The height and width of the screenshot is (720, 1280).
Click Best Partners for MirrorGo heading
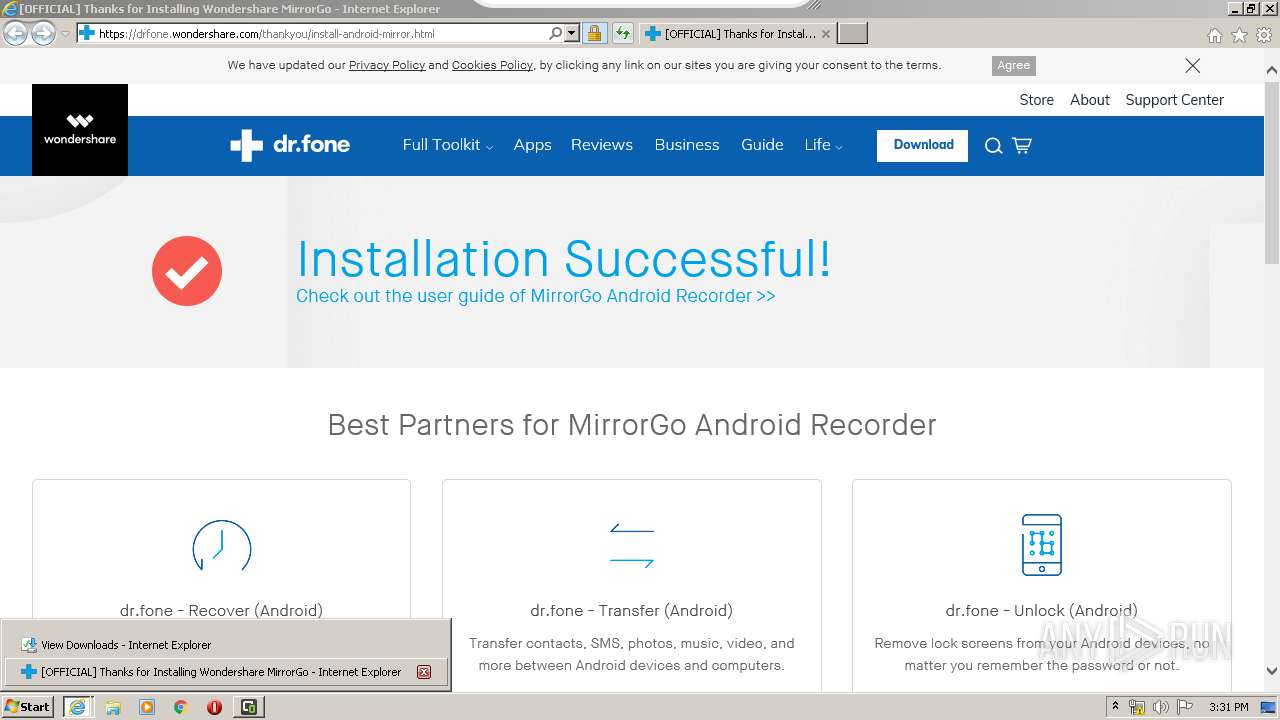[x=632, y=425]
